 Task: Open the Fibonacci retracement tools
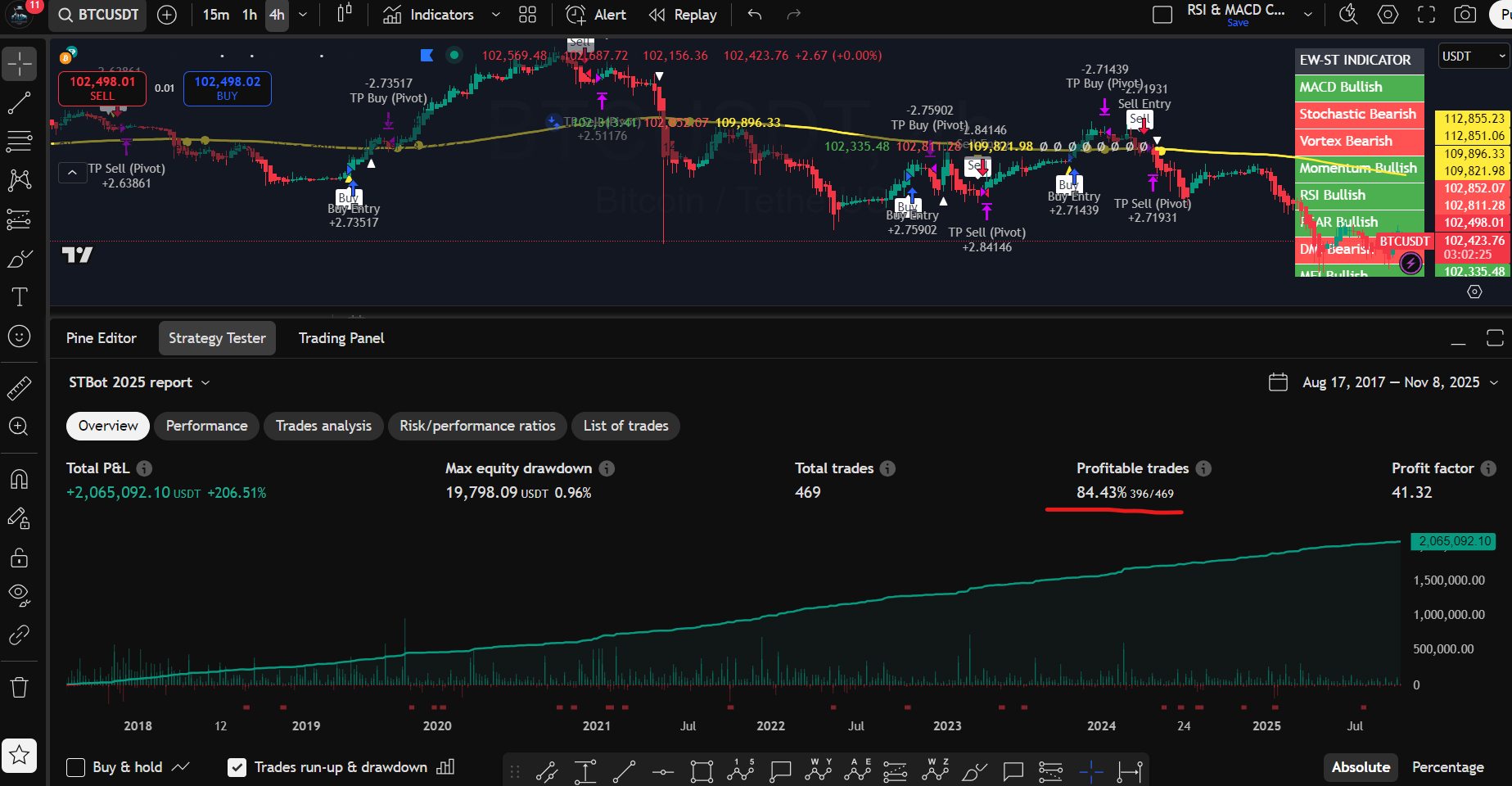tap(20, 141)
